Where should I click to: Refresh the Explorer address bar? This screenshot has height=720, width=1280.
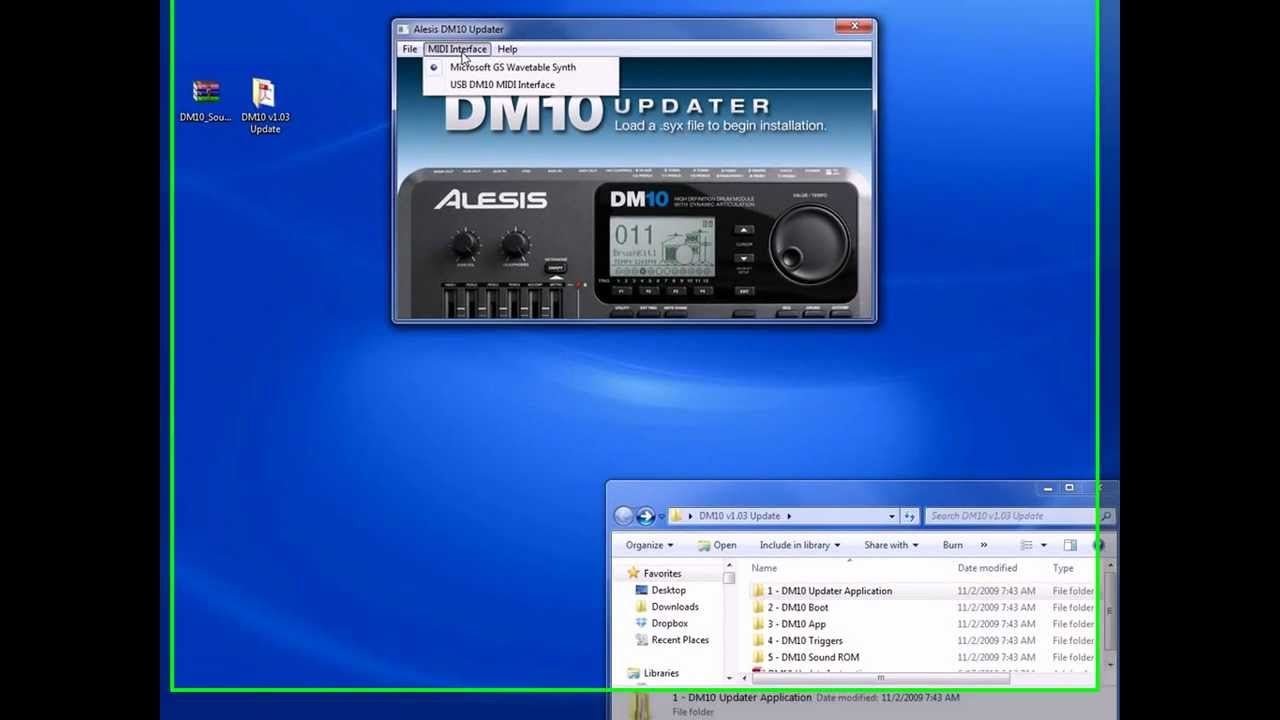click(909, 516)
